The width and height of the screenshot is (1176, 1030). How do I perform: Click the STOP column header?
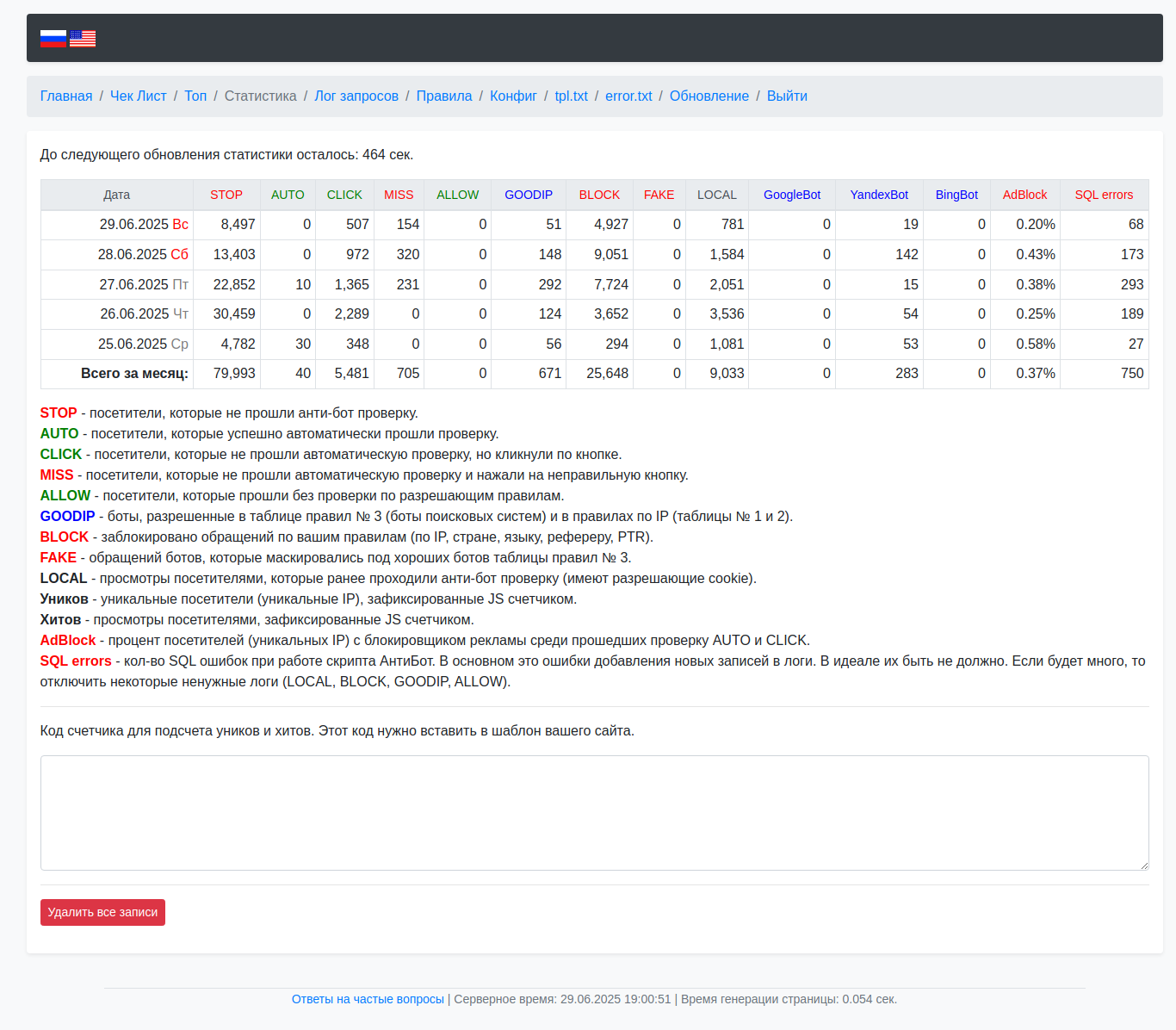[226, 195]
